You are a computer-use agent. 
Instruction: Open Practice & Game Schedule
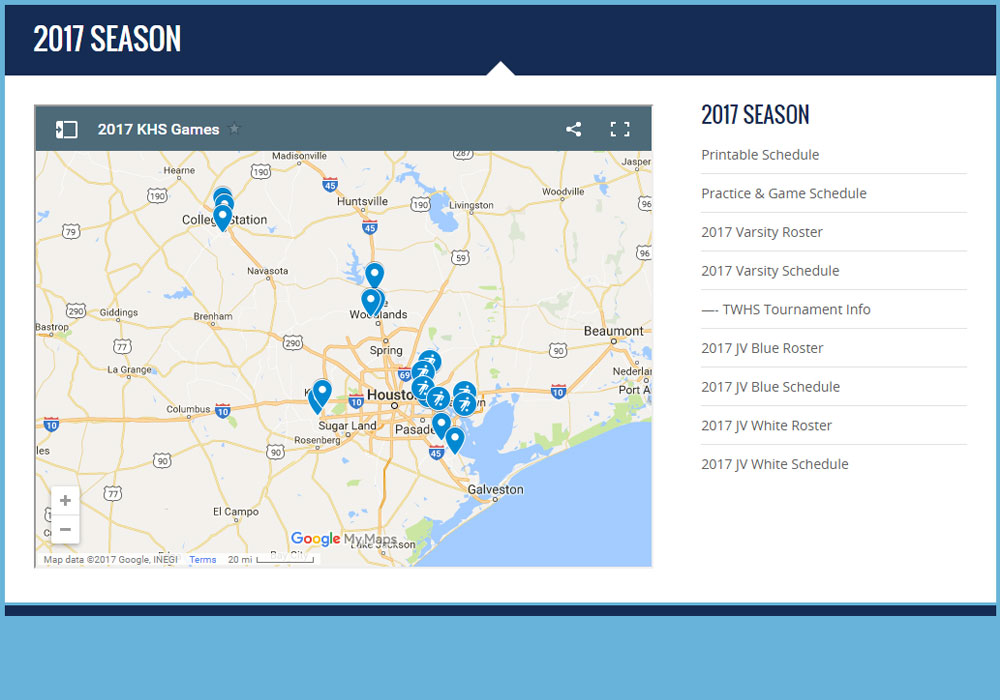(x=784, y=193)
